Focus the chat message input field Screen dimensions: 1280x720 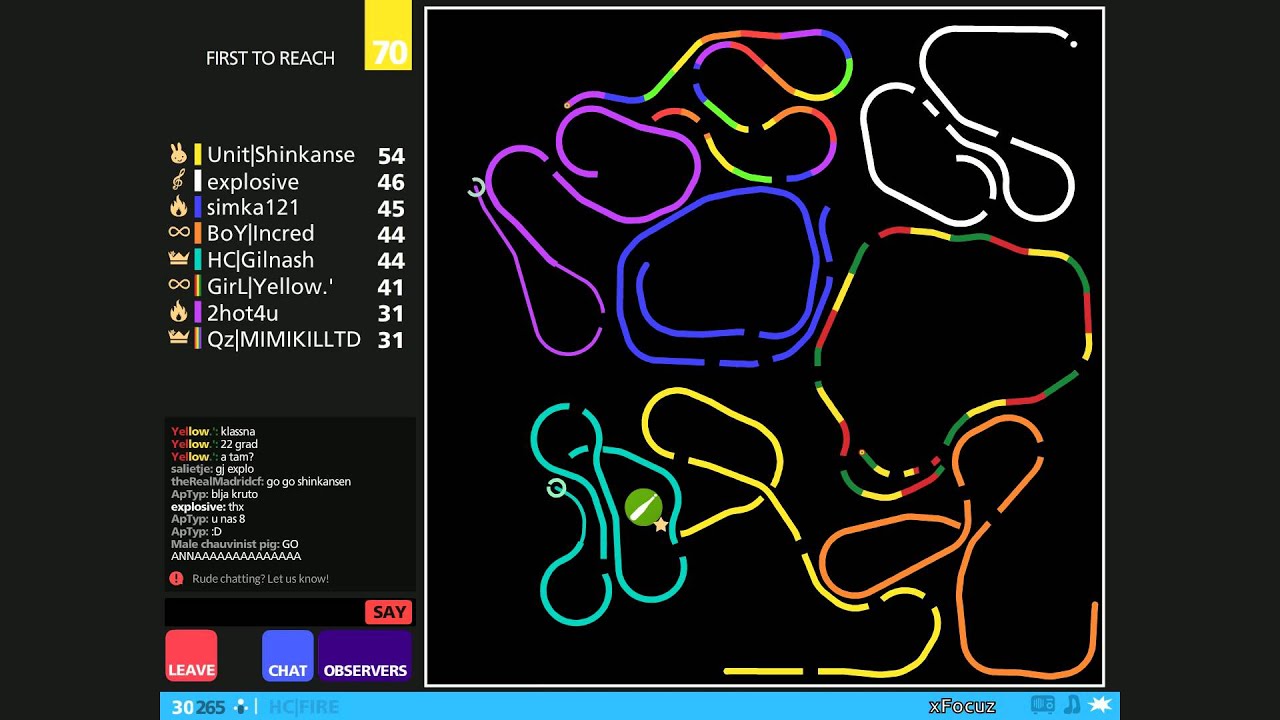point(264,612)
